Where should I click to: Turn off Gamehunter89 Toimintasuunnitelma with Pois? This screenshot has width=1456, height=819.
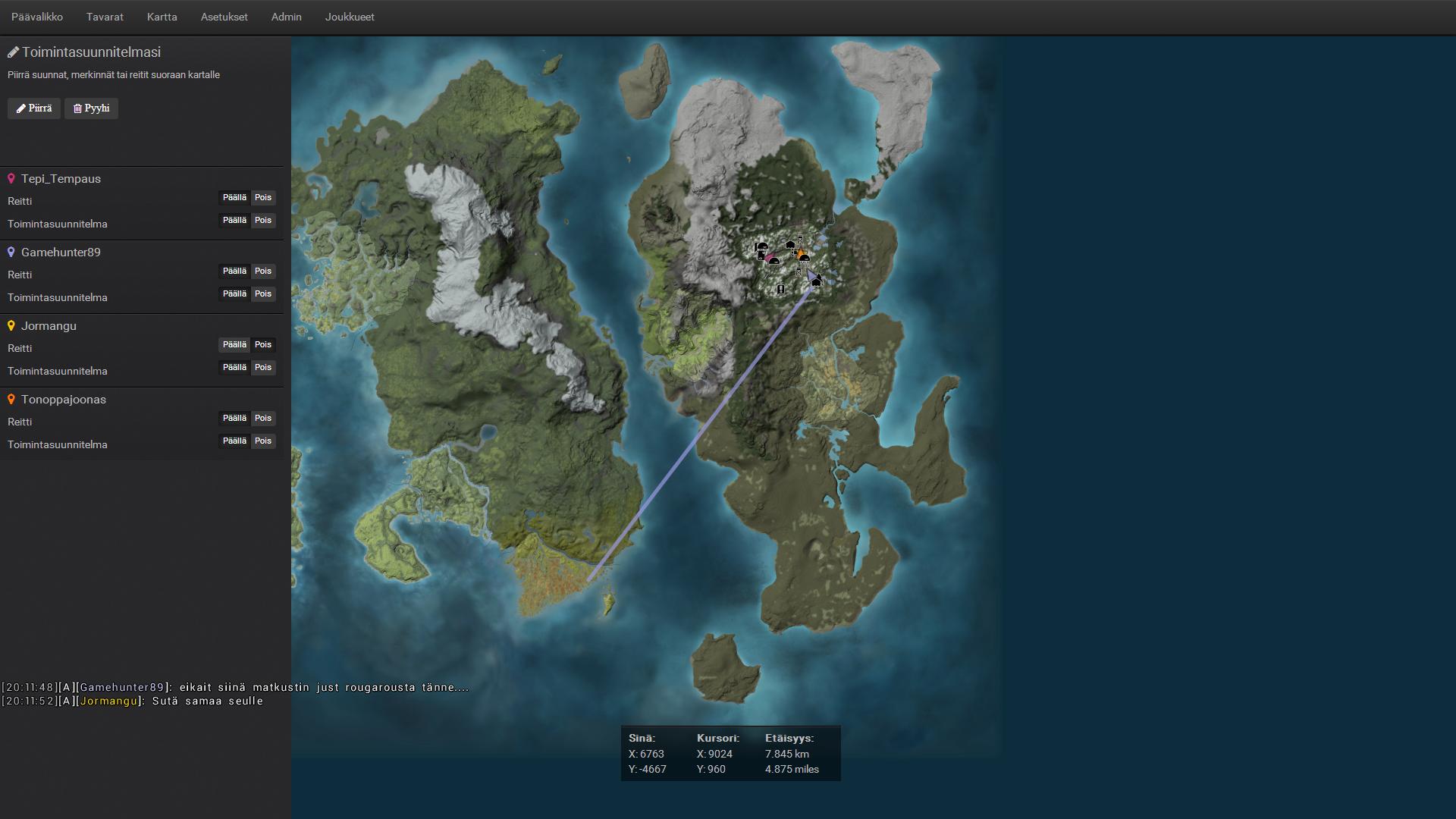(x=263, y=293)
